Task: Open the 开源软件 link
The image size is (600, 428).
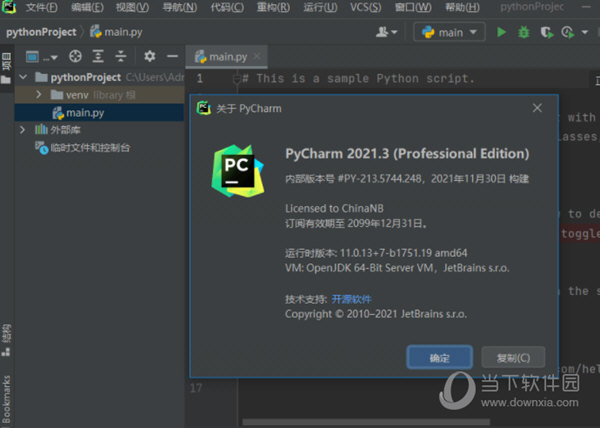Action: [351, 299]
